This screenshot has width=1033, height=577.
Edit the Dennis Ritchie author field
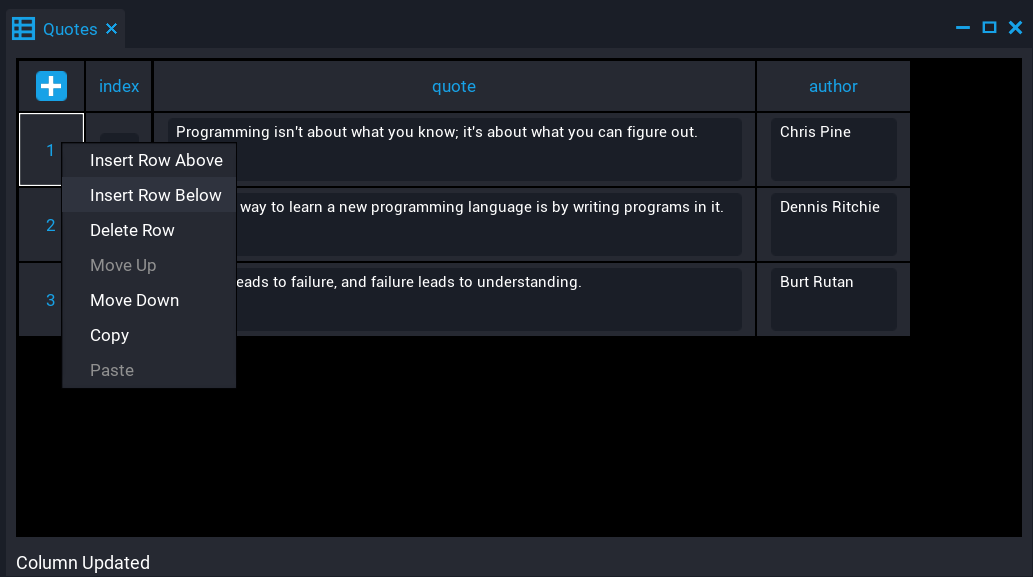[x=833, y=224]
